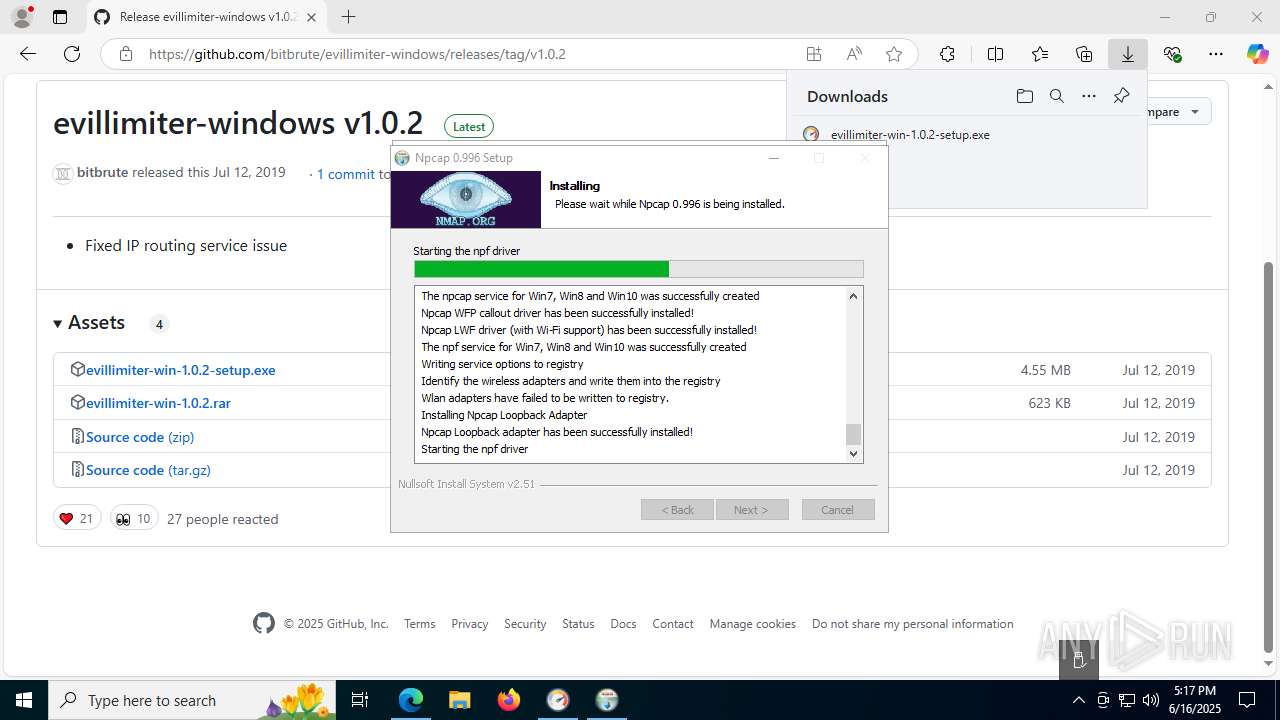Open a new browser tab
1280x720 pixels.
[348, 17]
